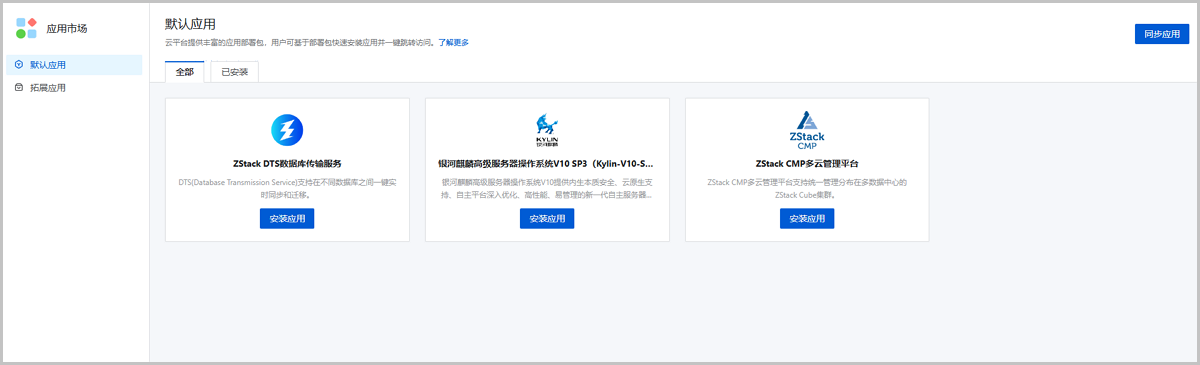Switch to the 已安装 tab
1200x365 pixels.
pos(235,72)
